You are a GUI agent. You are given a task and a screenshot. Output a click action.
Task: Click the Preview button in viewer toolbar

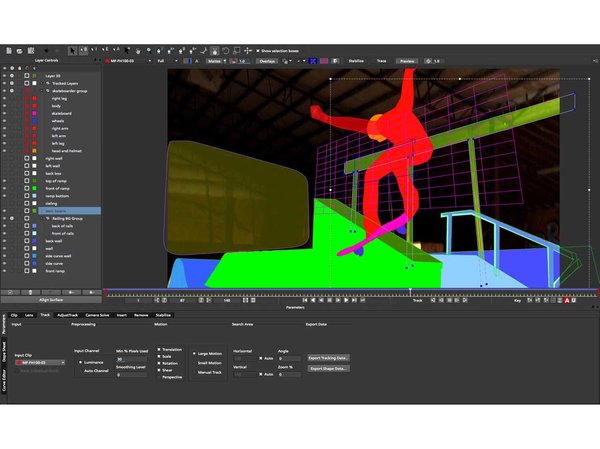coord(407,60)
